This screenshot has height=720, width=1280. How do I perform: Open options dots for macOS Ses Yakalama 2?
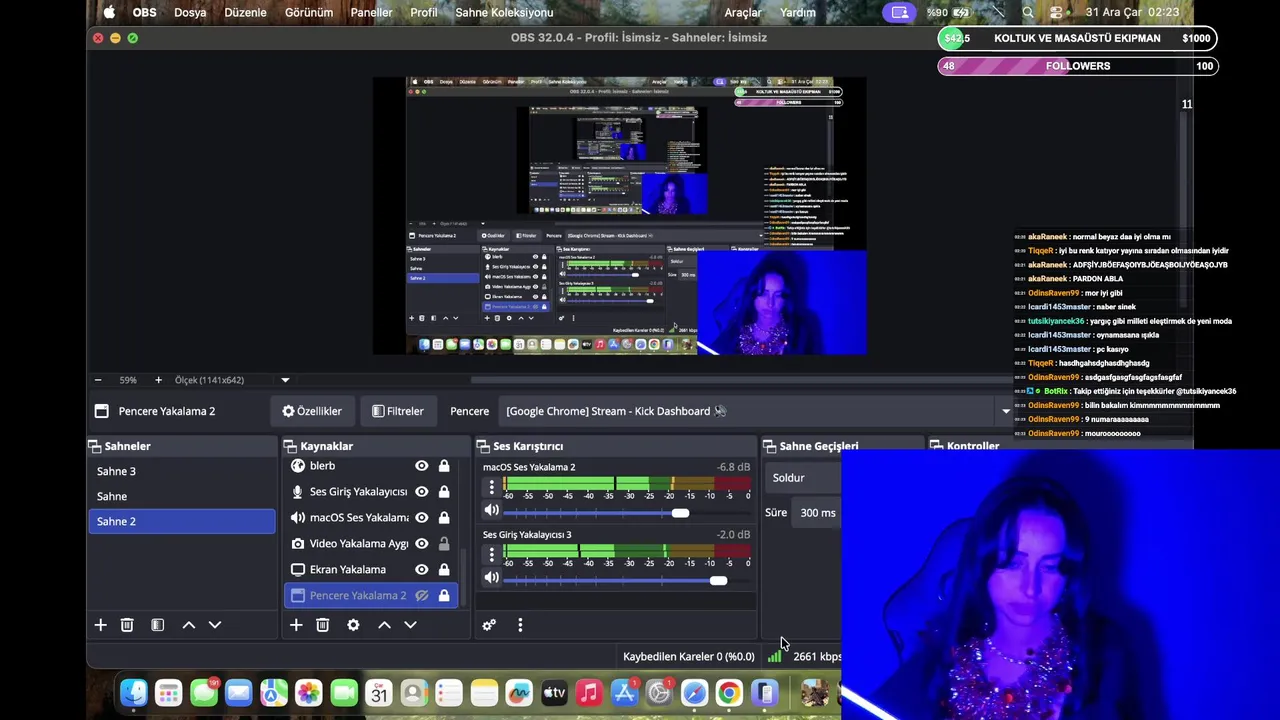491,487
